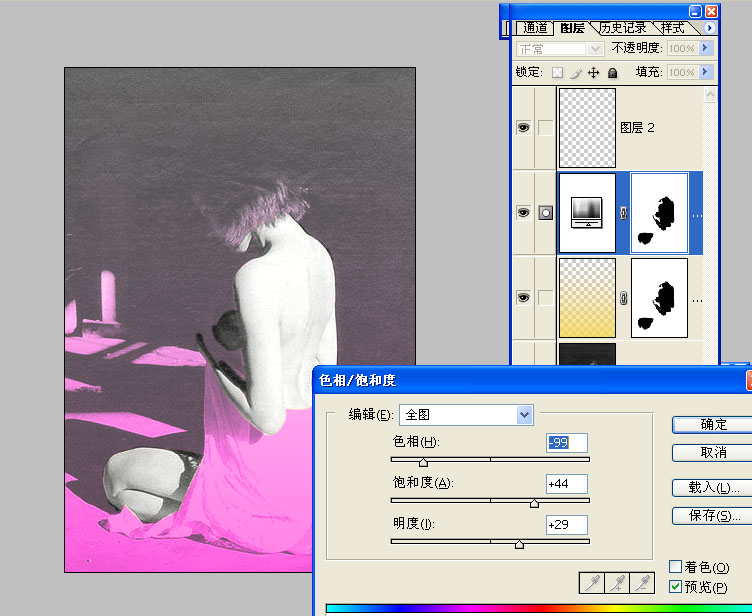Click the 明度 value field
The image size is (752, 616).
point(566,525)
